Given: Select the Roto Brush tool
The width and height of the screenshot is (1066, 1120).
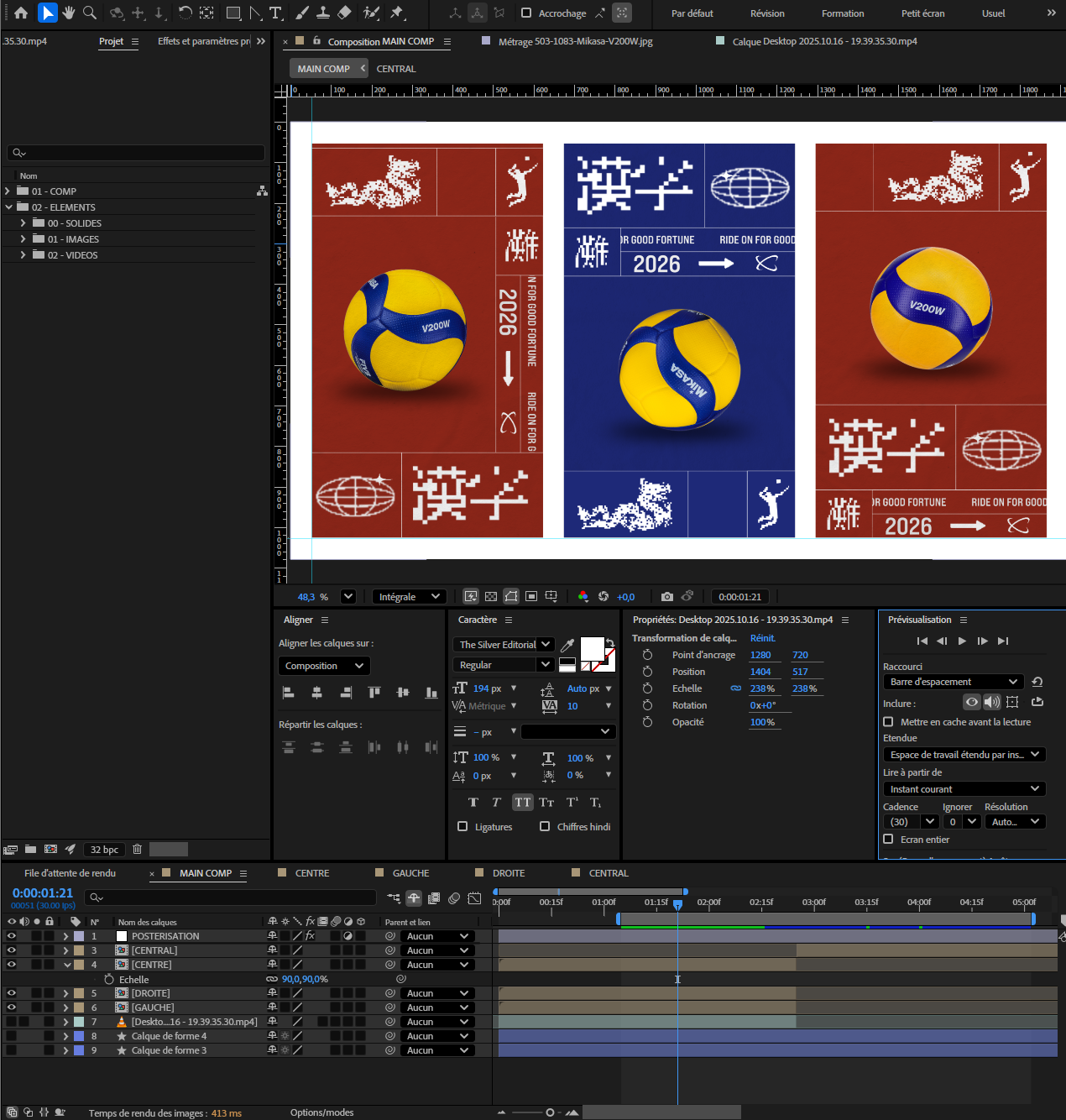Looking at the screenshot, I should [371, 13].
